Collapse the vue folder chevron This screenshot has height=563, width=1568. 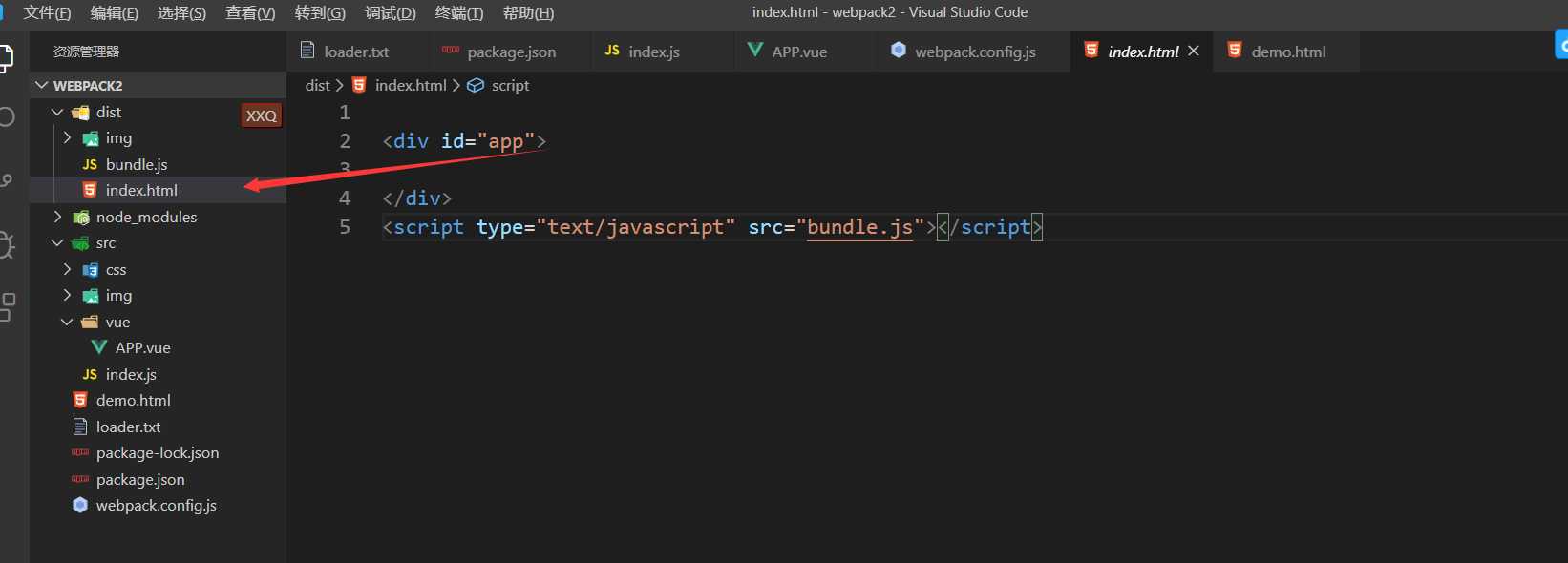click(67, 322)
